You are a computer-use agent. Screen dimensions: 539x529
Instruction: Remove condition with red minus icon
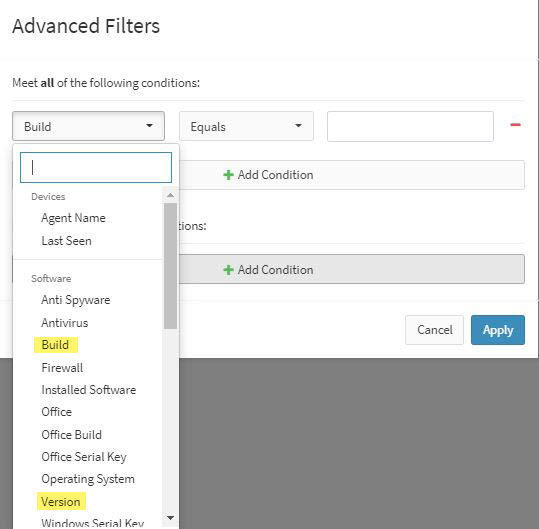(515, 125)
